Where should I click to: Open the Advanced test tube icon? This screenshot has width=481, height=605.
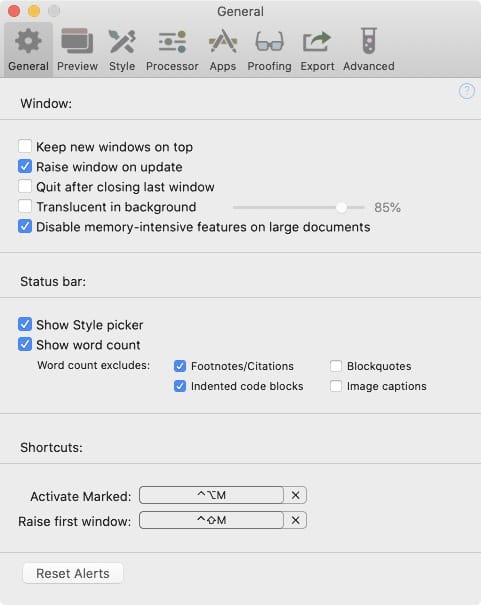pyautogui.click(x=369, y=50)
